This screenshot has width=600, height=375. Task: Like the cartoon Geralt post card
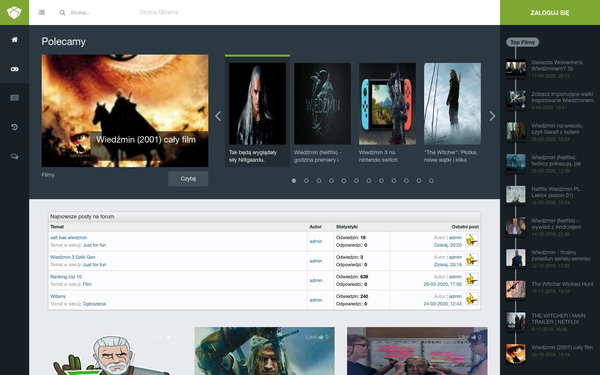[165, 337]
